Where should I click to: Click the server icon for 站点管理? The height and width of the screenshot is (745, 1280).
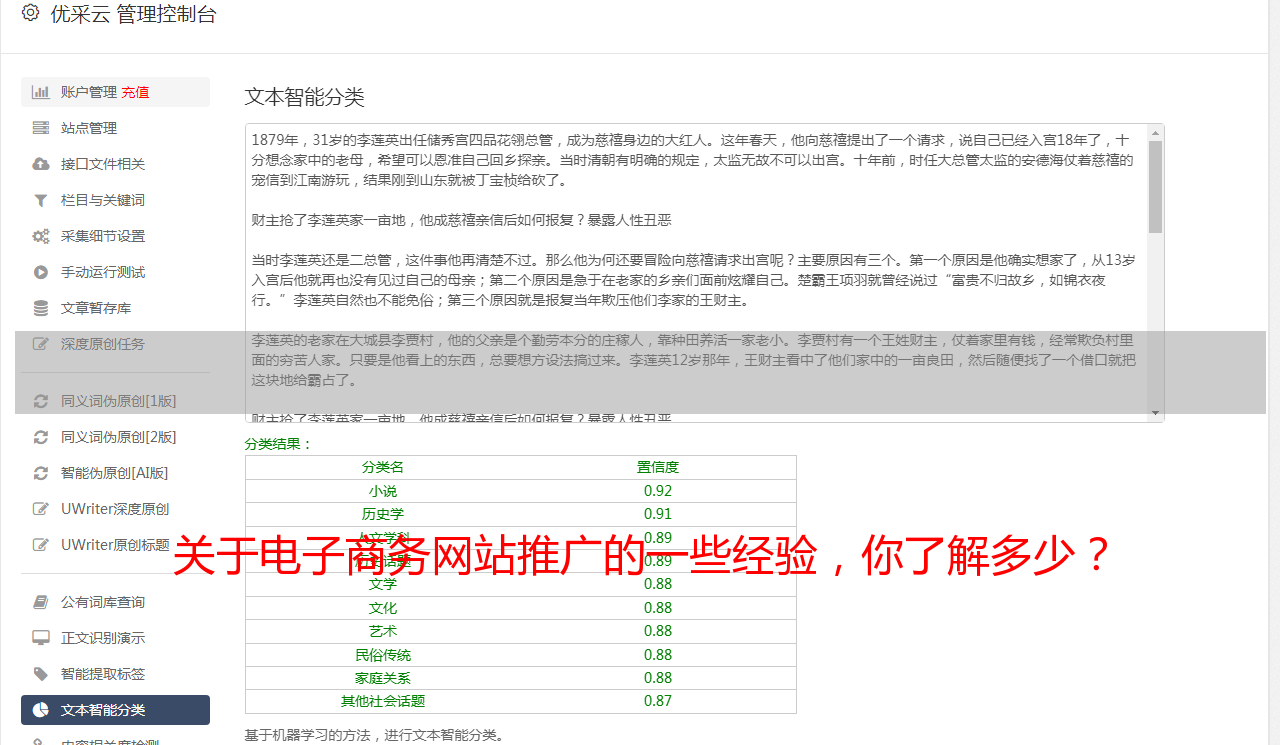(x=41, y=128)
